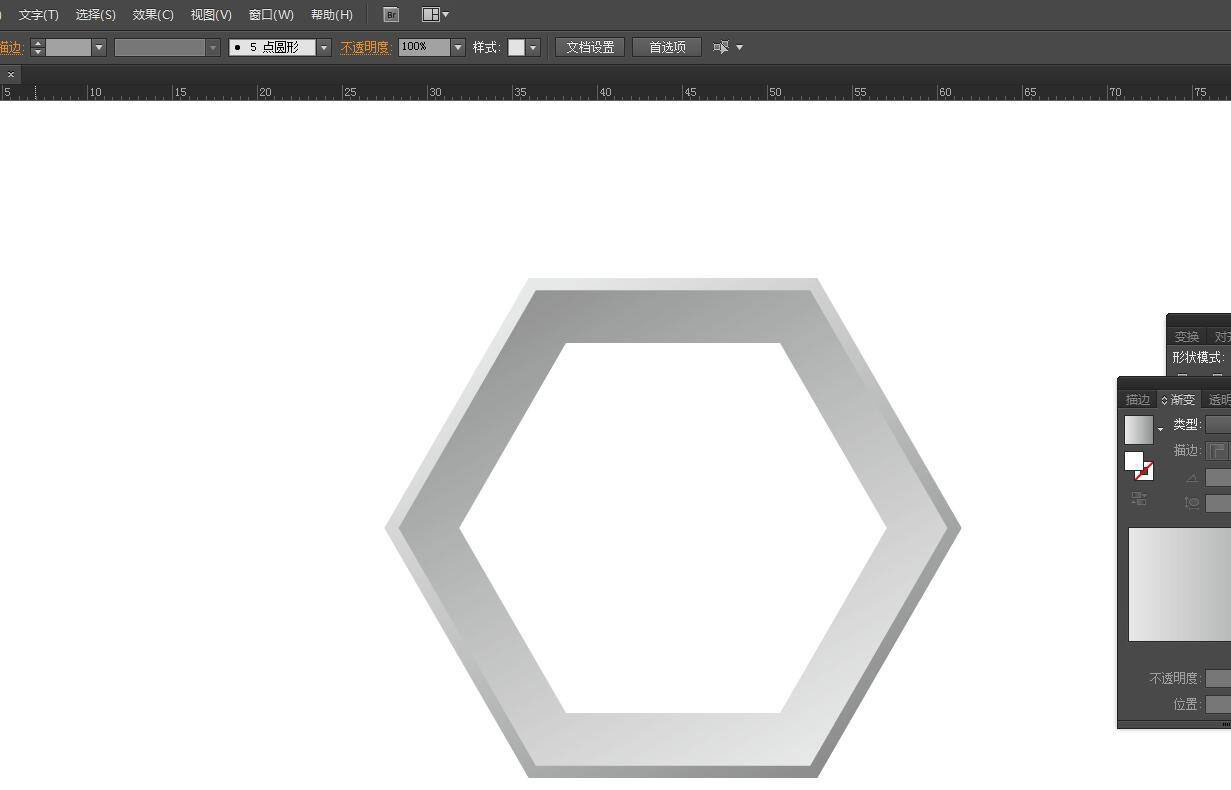The width and height of the screenshot is (1231, 790).
Task: Switch to the 描边 panel tab
Action: [x=1138, y=399]
